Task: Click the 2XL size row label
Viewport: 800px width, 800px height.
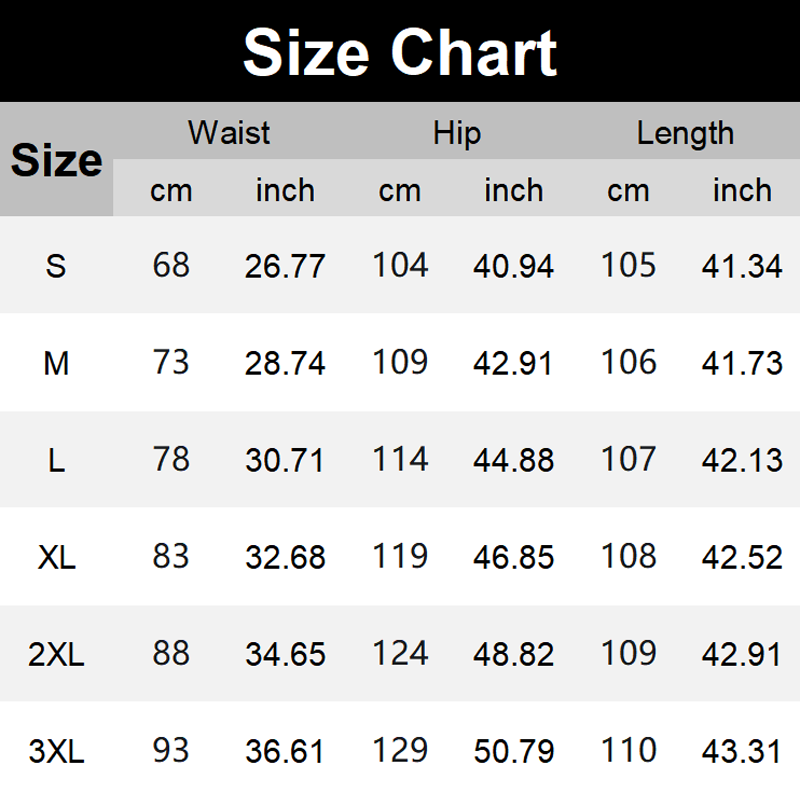Action: 56,654
